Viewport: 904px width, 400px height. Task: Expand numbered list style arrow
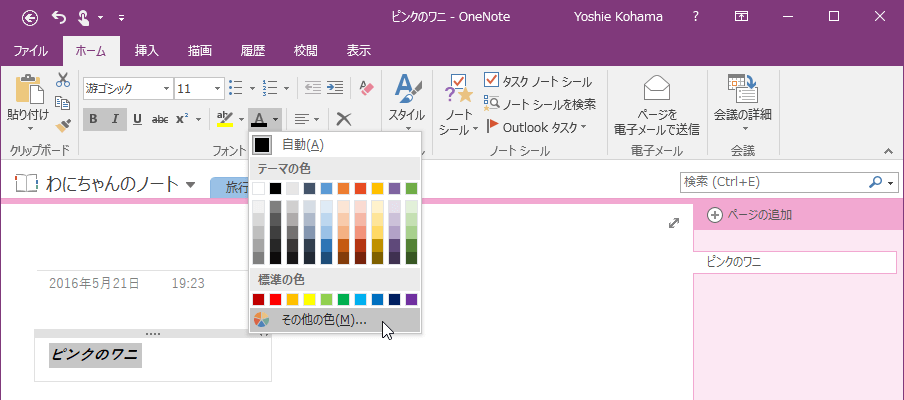pyautogui.click(x=286, y=88)
